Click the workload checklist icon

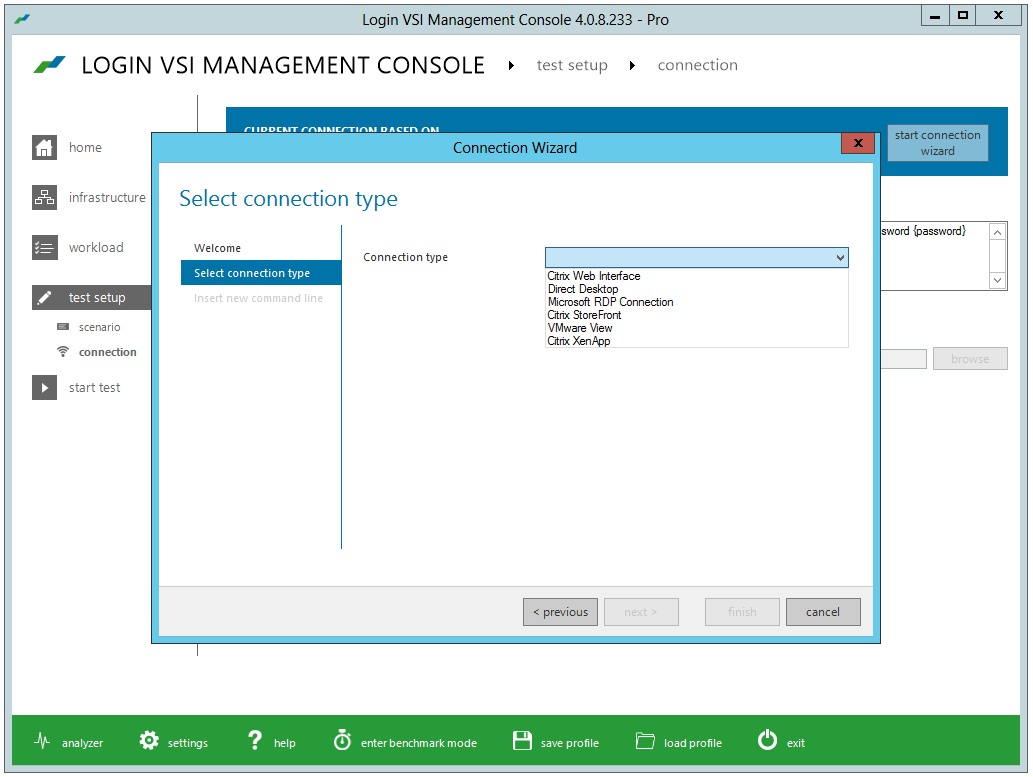coord(44,247)
